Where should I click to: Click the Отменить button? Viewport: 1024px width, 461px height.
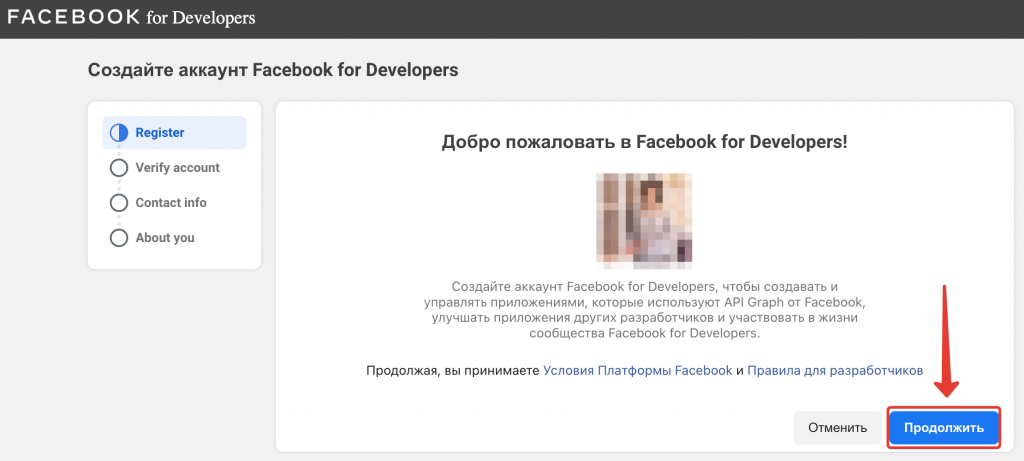(837, 428)
